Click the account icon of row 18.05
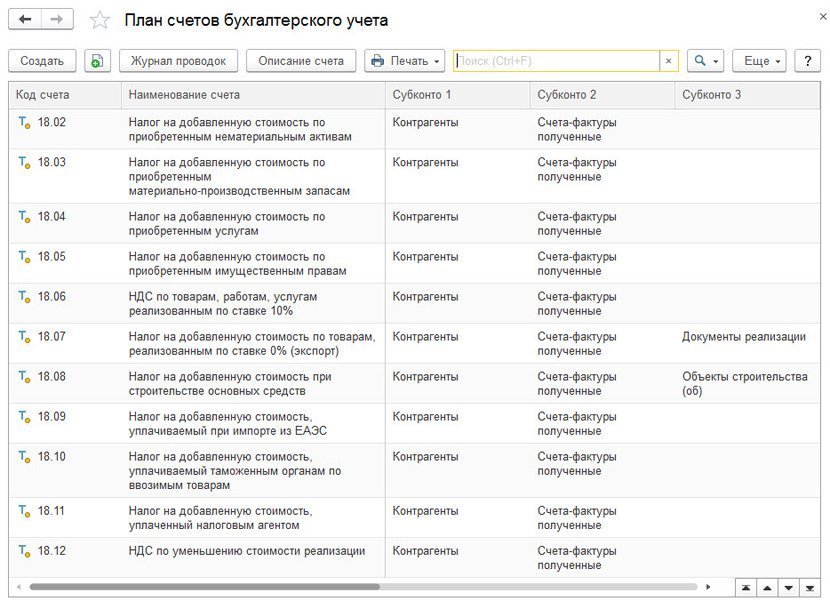The width and height of the screenshot is (830, 601). [x=24, y=257]
